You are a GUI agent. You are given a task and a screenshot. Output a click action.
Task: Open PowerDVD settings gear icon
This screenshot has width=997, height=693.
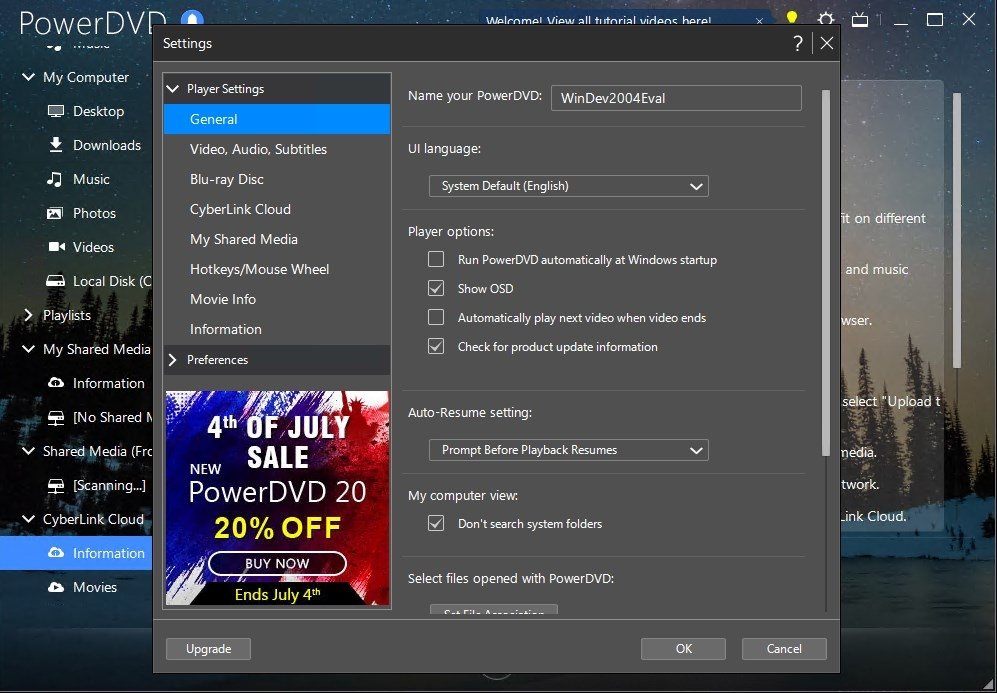pos(826,19)
